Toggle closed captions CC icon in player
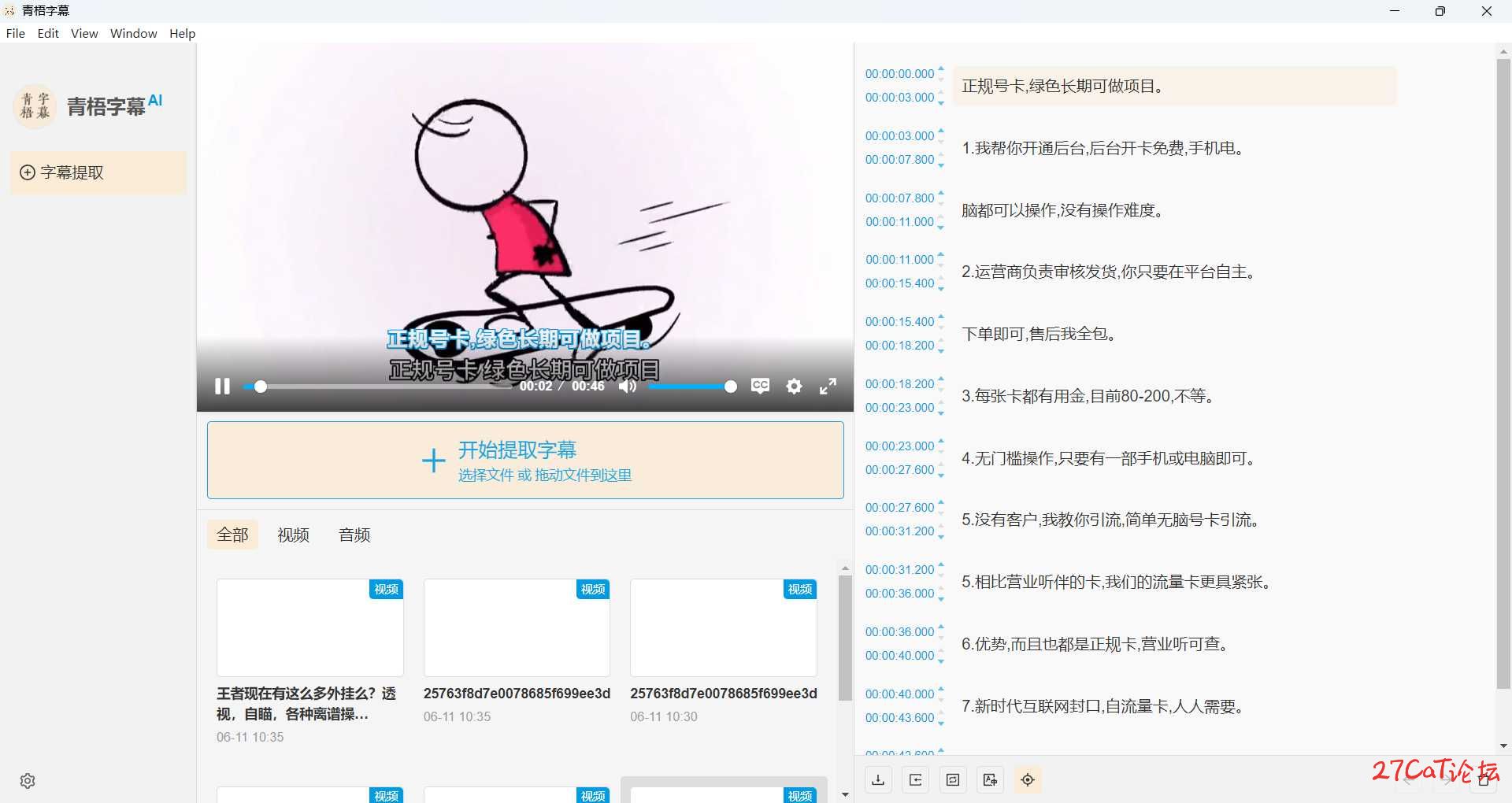The height and width of the screenshot is (803, 1512). [760, 386]
